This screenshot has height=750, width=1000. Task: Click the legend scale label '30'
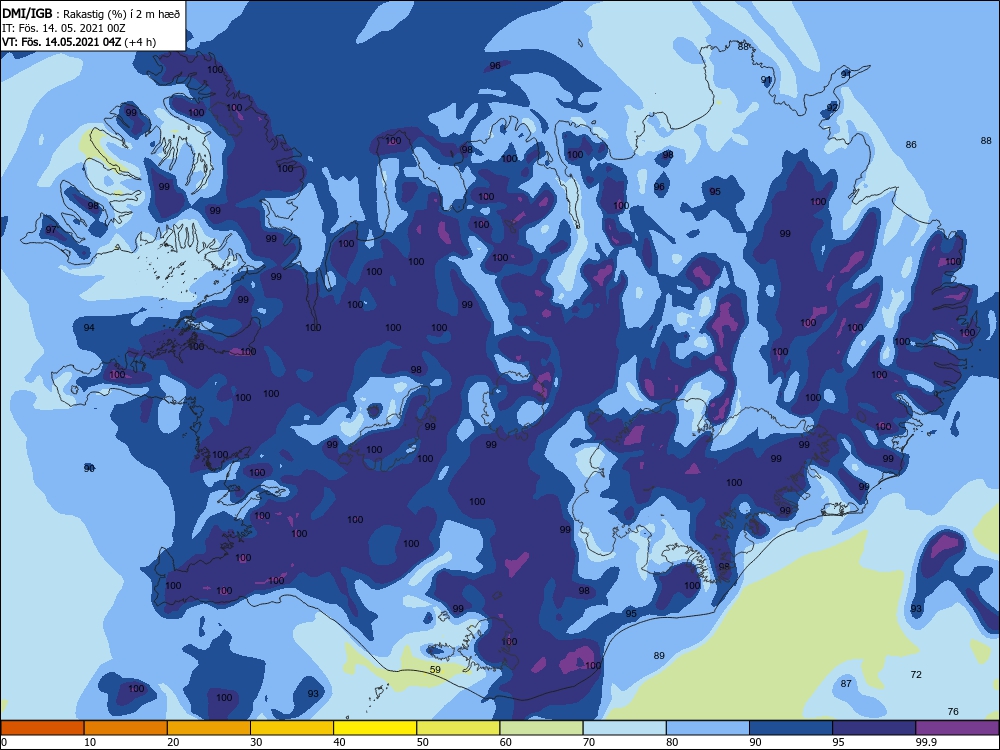[256, 742]
